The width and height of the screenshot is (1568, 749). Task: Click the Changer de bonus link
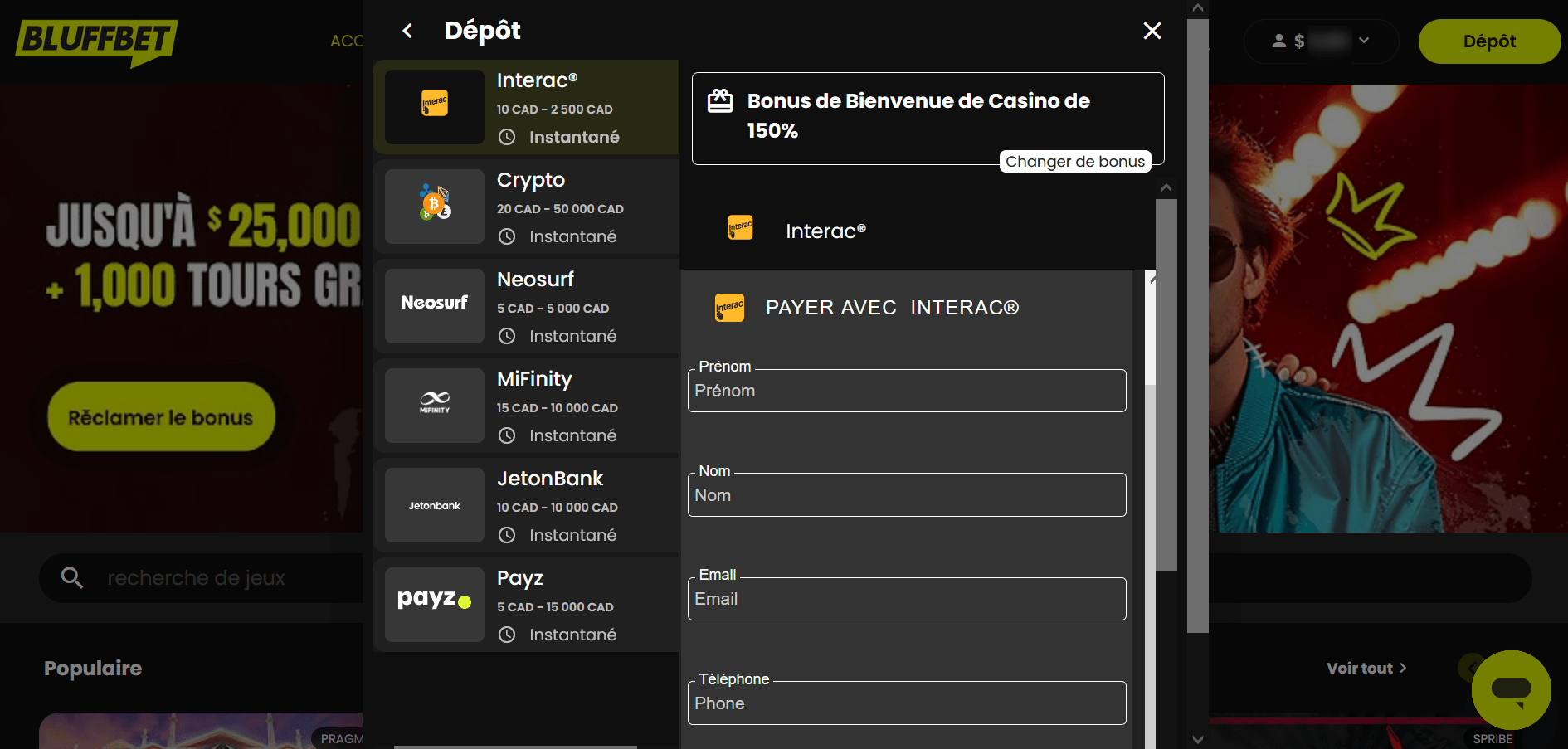[1074, 162]
